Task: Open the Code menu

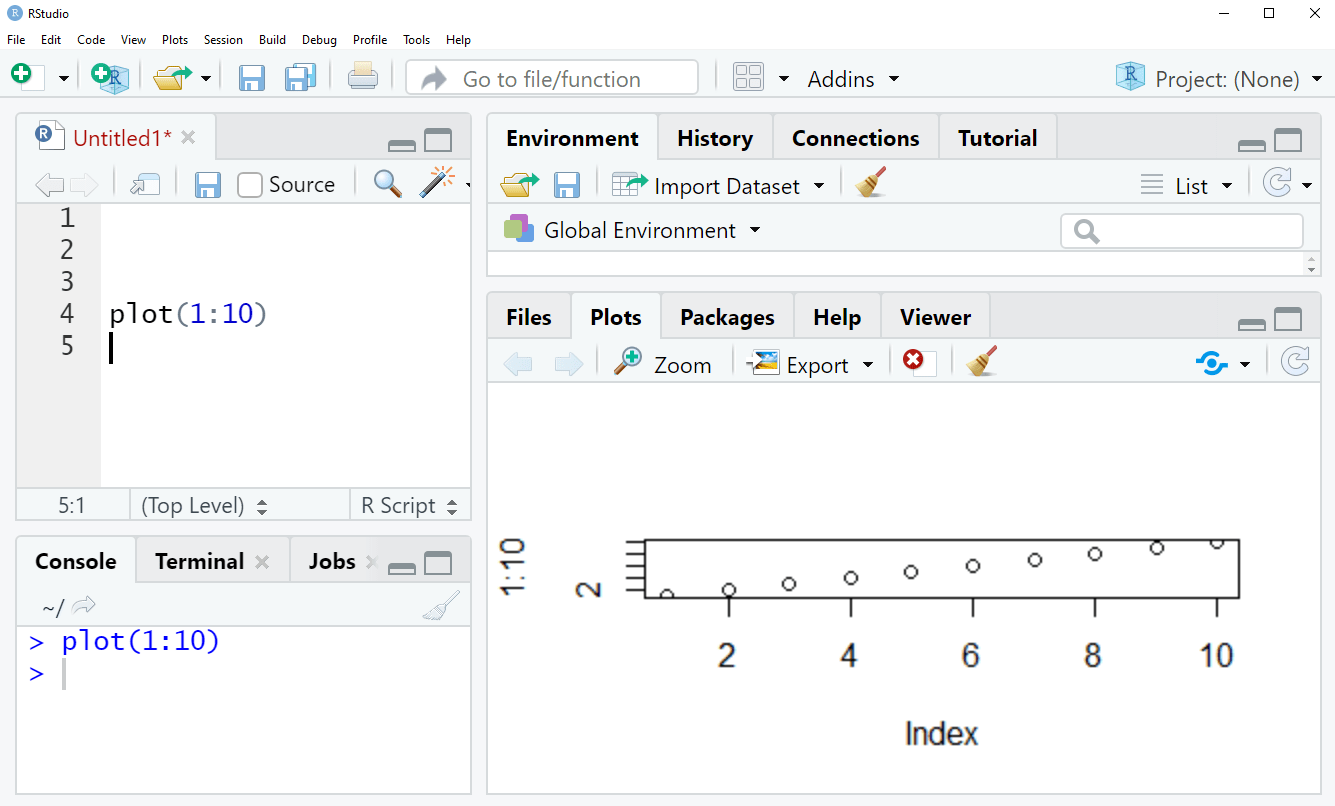Action: coord(91,40)
